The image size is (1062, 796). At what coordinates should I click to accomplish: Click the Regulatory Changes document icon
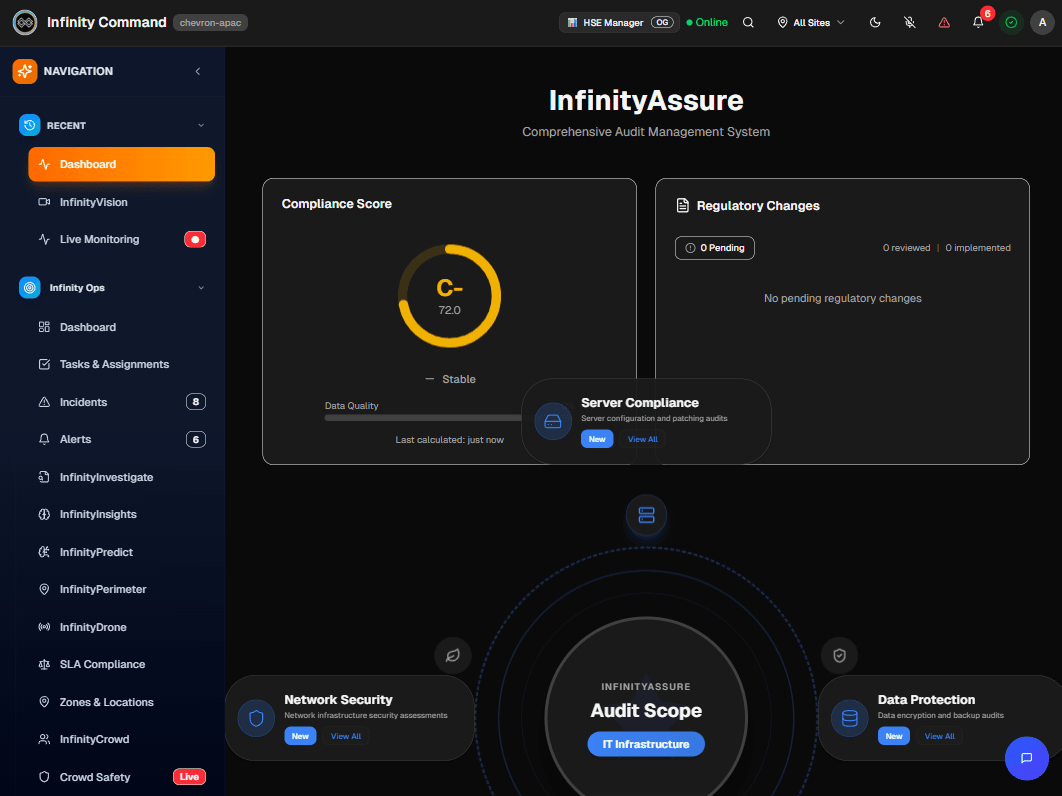[x=683, y=205]
